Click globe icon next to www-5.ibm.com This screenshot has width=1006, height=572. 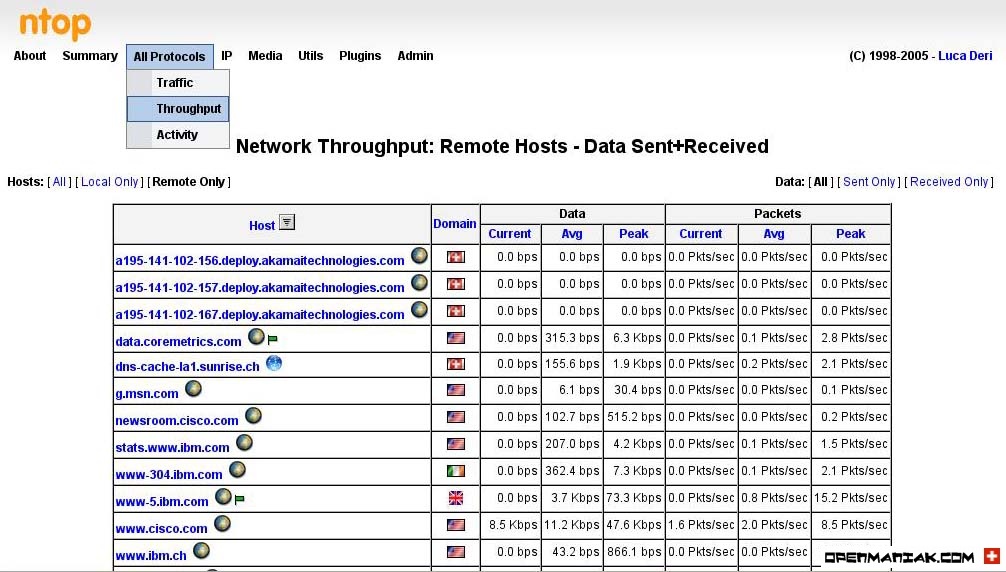click(223, 496)
